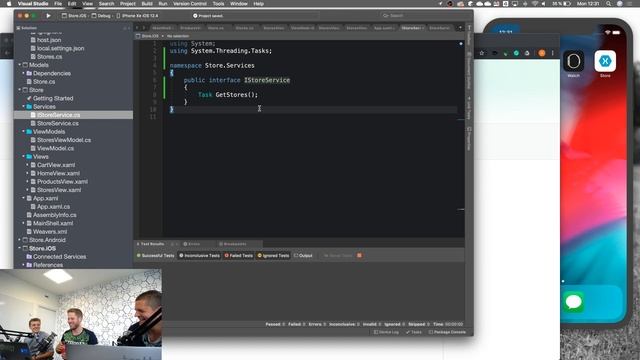Click the orange stop icon in test toolbar

[359, 256]
